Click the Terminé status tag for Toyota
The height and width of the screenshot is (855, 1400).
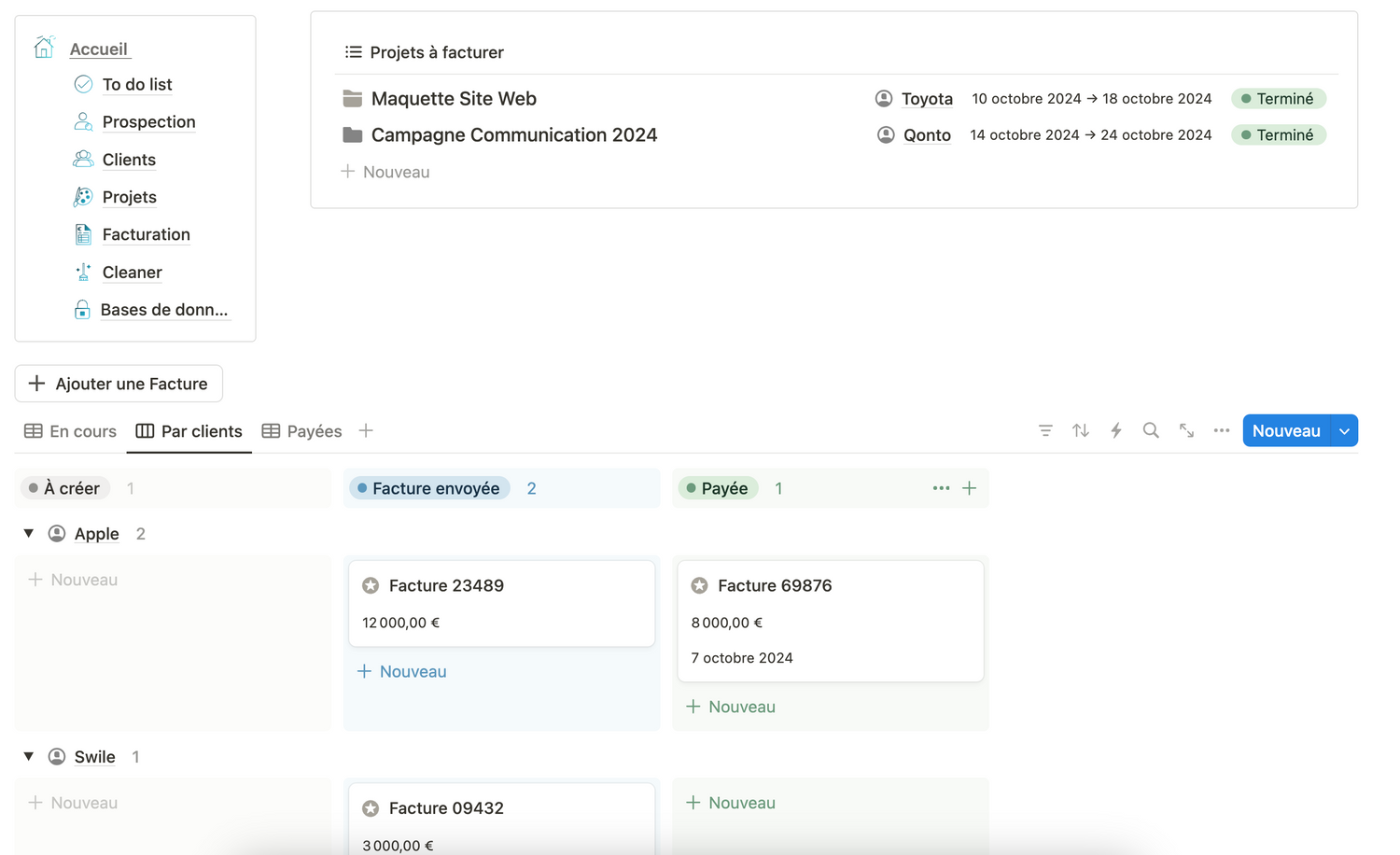1278,99
